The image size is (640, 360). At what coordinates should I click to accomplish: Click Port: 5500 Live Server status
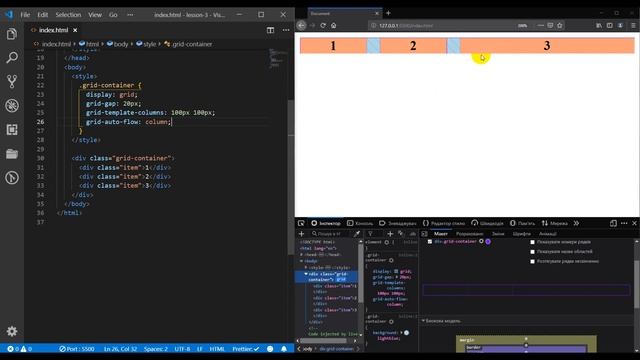click(77, 349)
